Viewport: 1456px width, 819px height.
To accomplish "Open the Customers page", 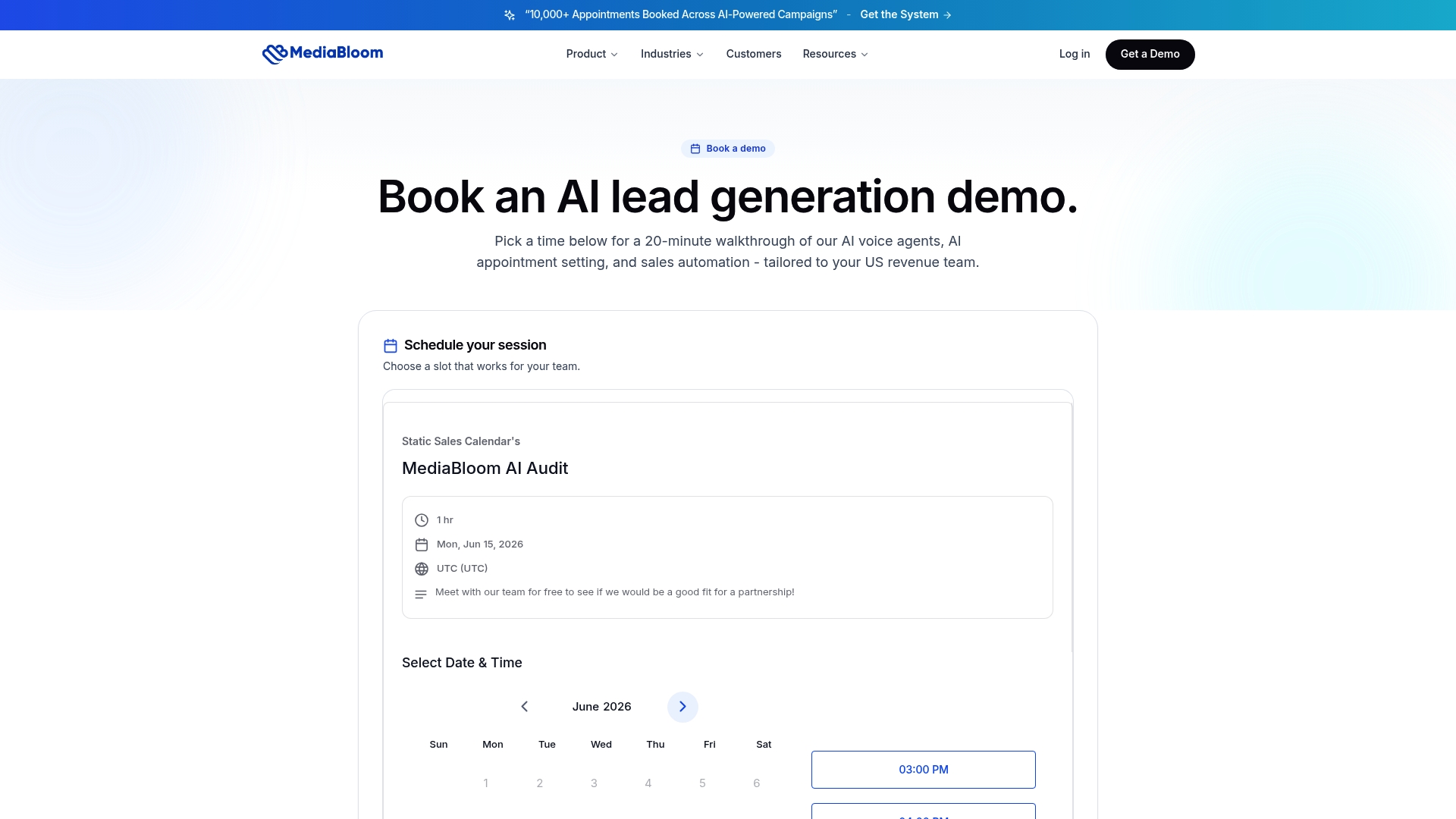I will [x=754, y=54].
